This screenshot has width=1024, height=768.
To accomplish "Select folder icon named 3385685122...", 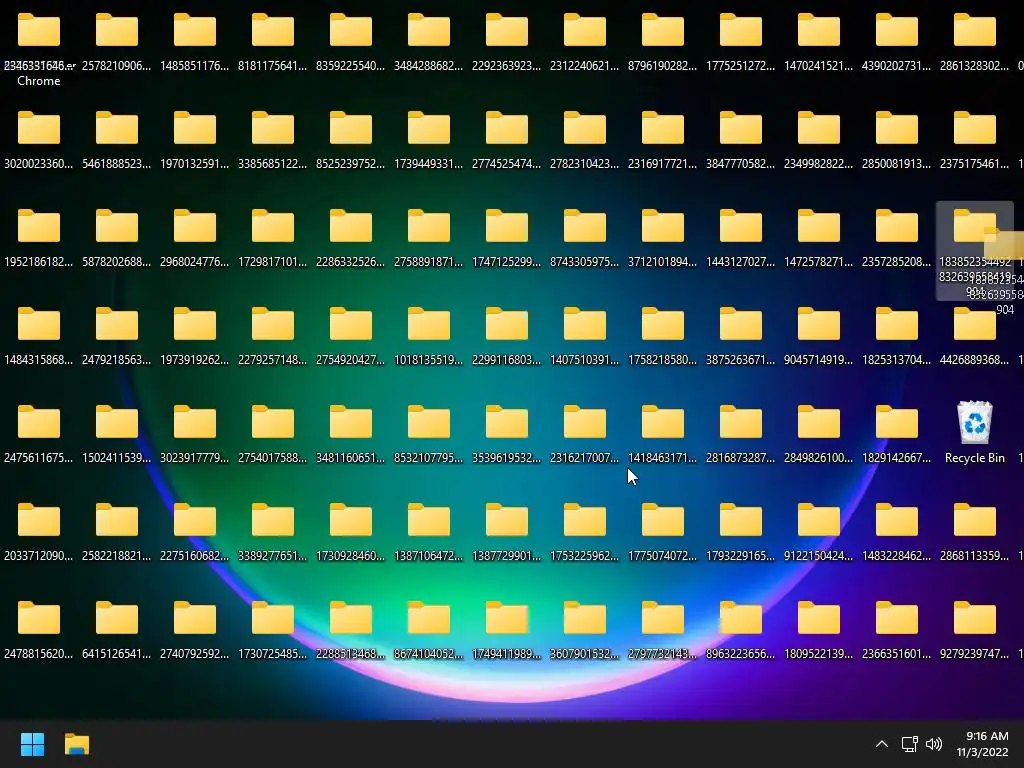I will tap(273, 129).
